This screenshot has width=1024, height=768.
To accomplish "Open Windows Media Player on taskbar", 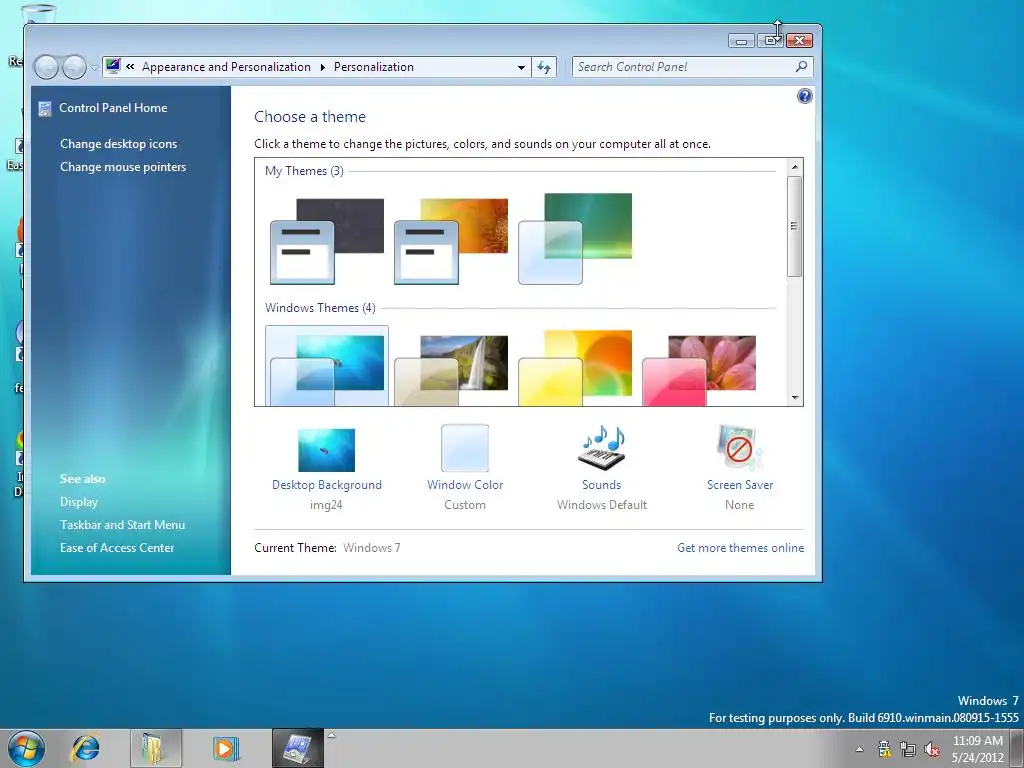I will pyautogui.click(x=226, y=748).
